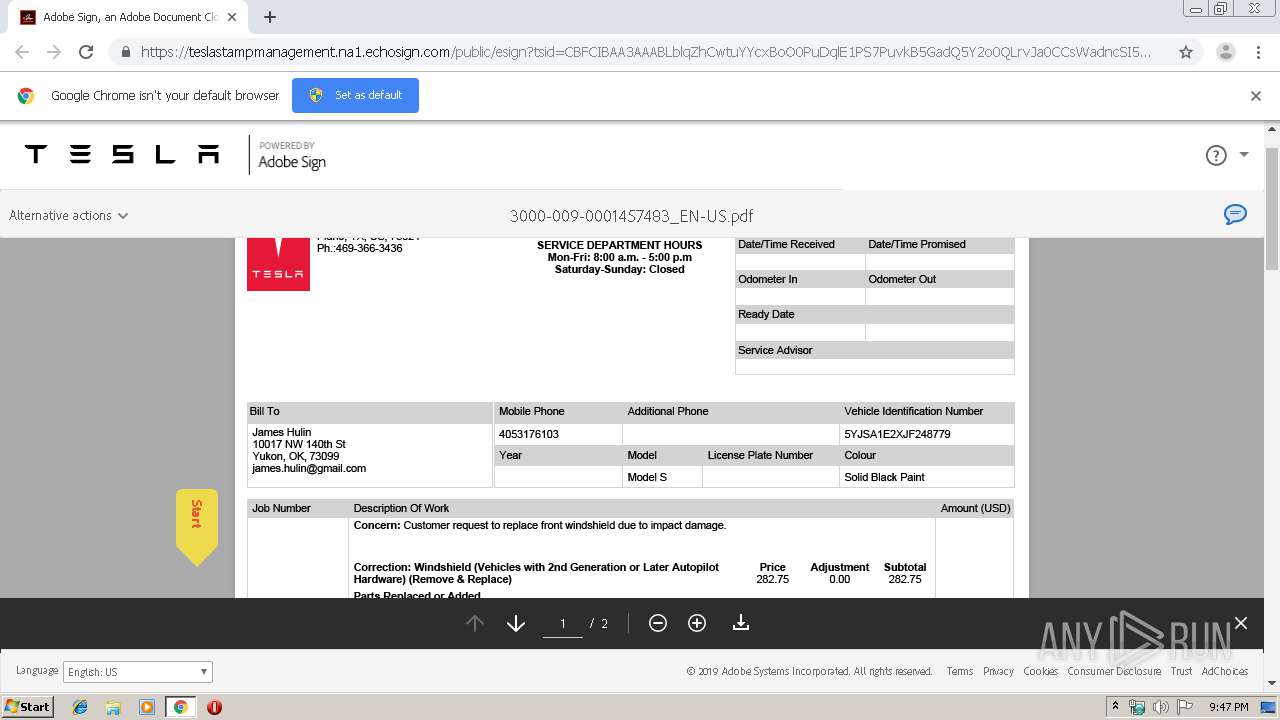
Task: Close the bottom document toolbar
Action: [x=1241, y=623]
